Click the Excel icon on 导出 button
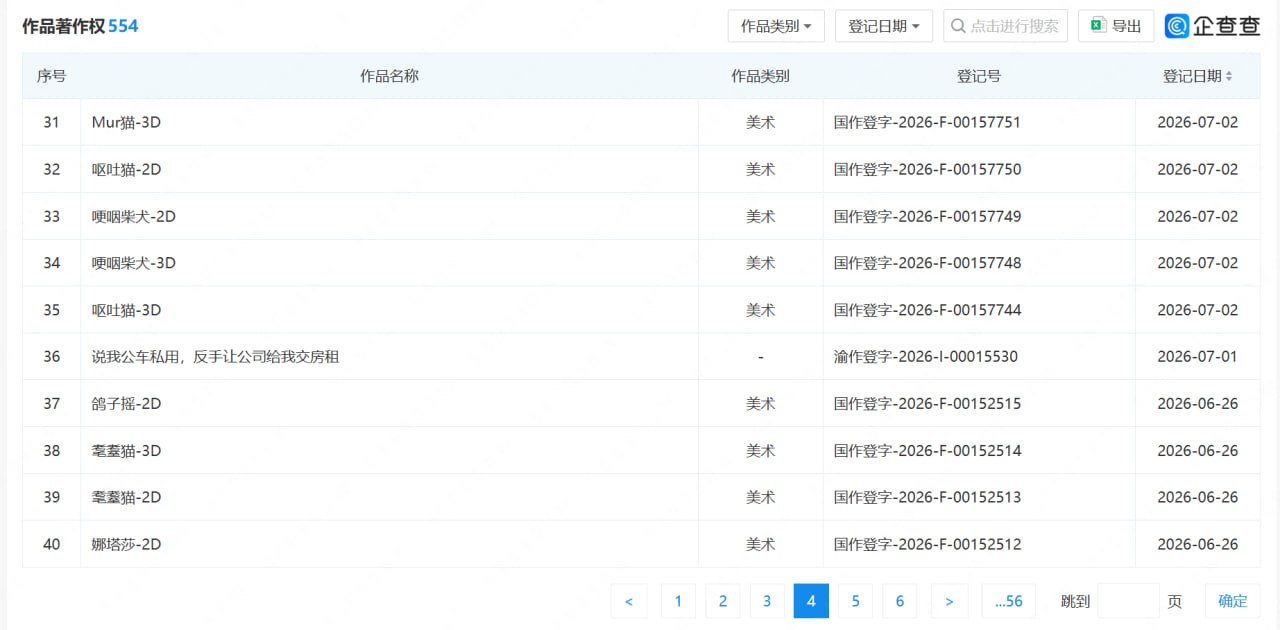Screen dimensions: 1280x630 [x=1098, y=26]
